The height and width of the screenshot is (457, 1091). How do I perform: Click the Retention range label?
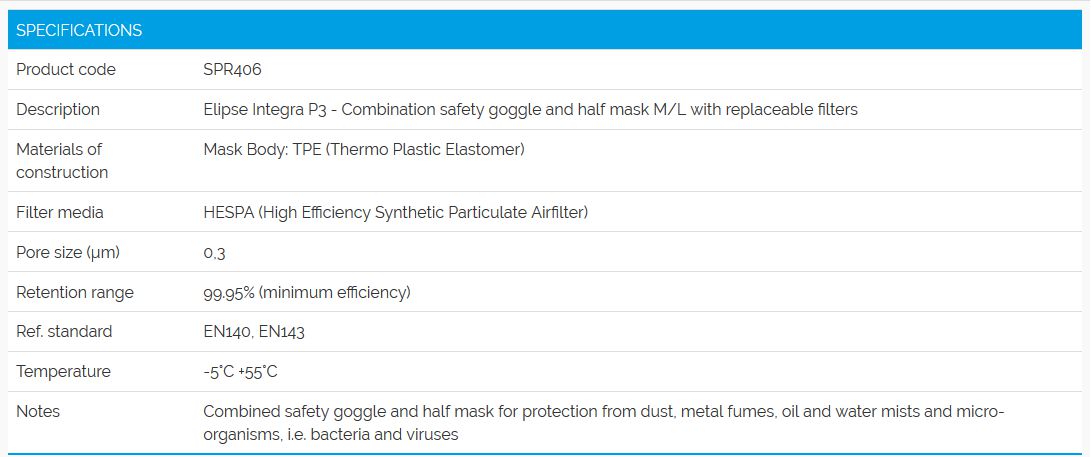click(75, 293)
